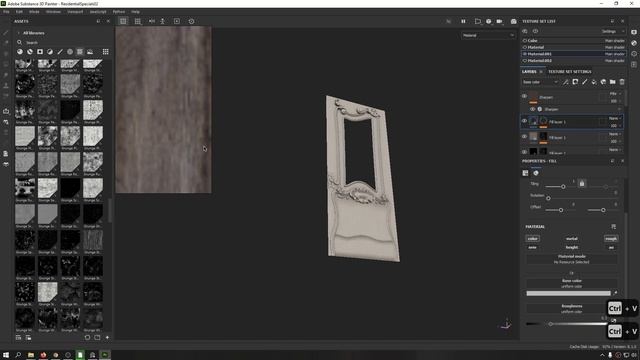
Task: Toggle the Tiling lock icon
Action: click(582, 184)
